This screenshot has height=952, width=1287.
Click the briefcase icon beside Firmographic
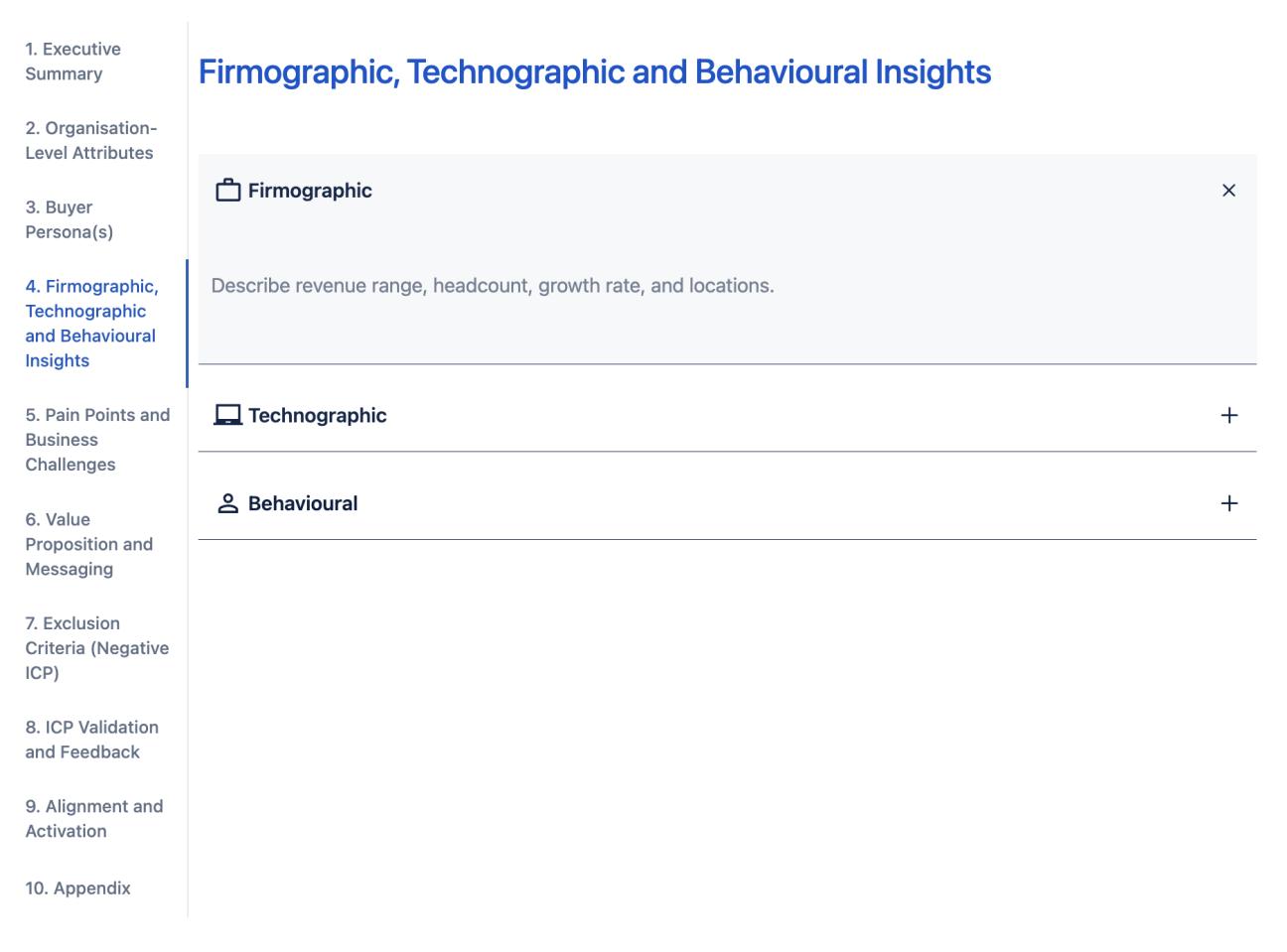(x=228, y=190)
